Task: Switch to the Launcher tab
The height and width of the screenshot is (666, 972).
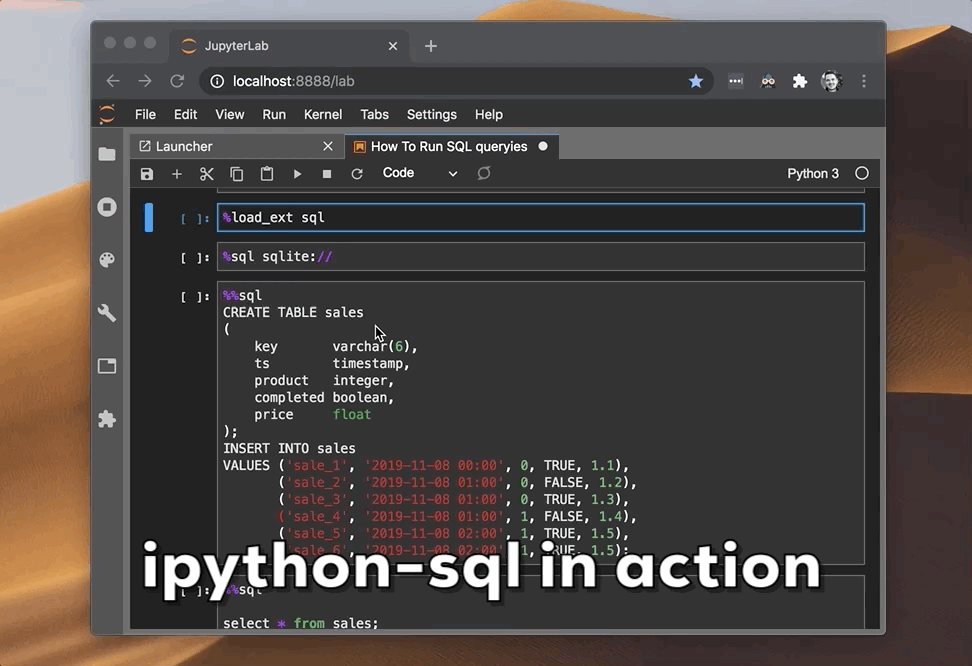Action: 237,146
